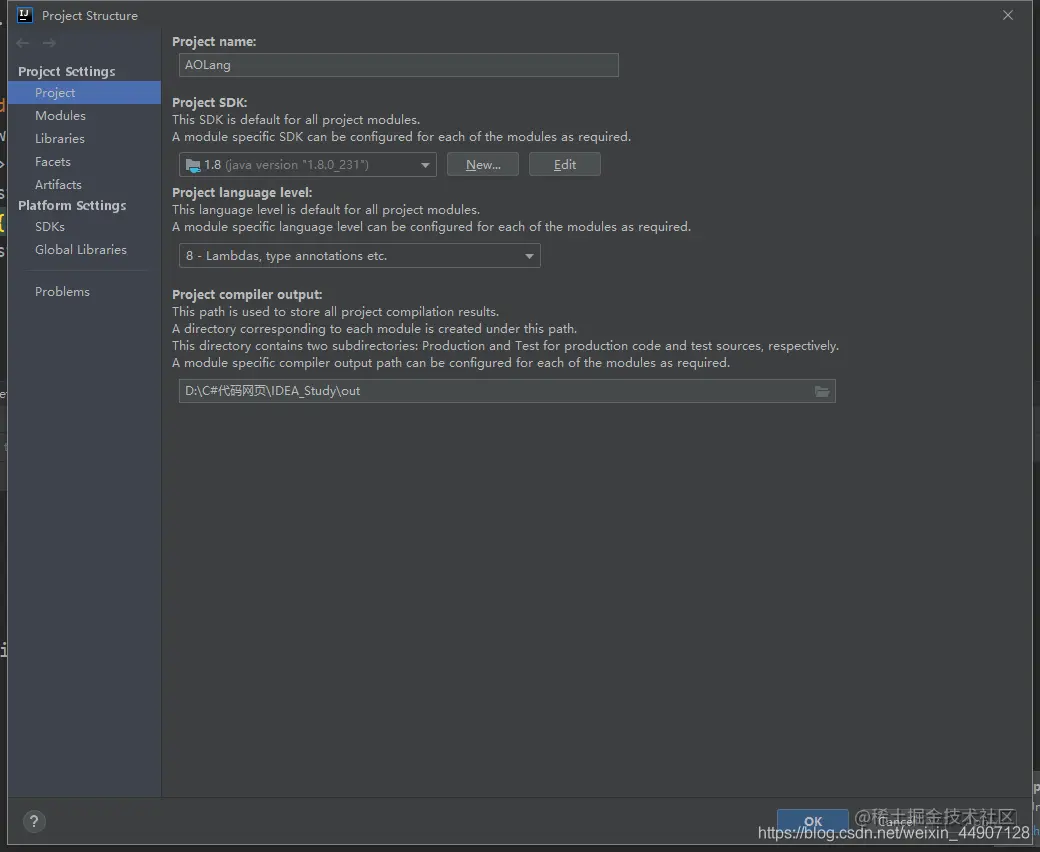This screenshot has width=1040, height=852.
Task: Click the Platform Settings section header
Action: [72, 206]
